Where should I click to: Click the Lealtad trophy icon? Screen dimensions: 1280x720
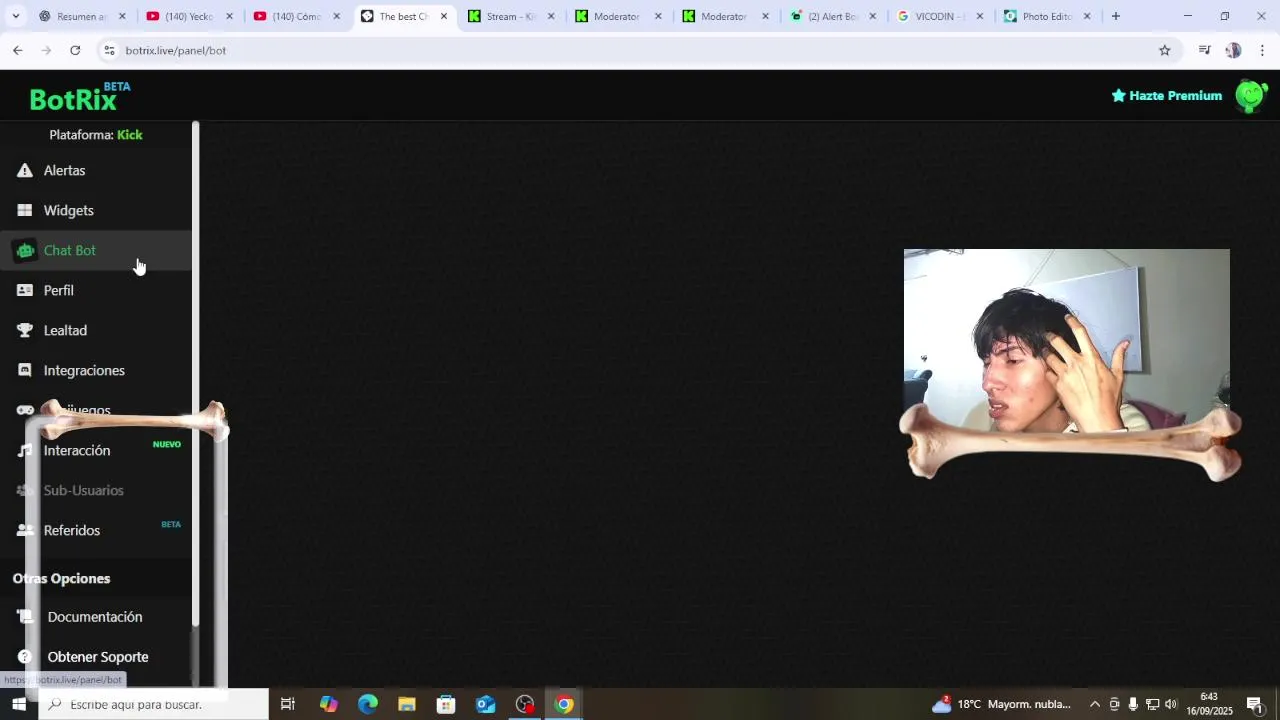click(24, 331)
